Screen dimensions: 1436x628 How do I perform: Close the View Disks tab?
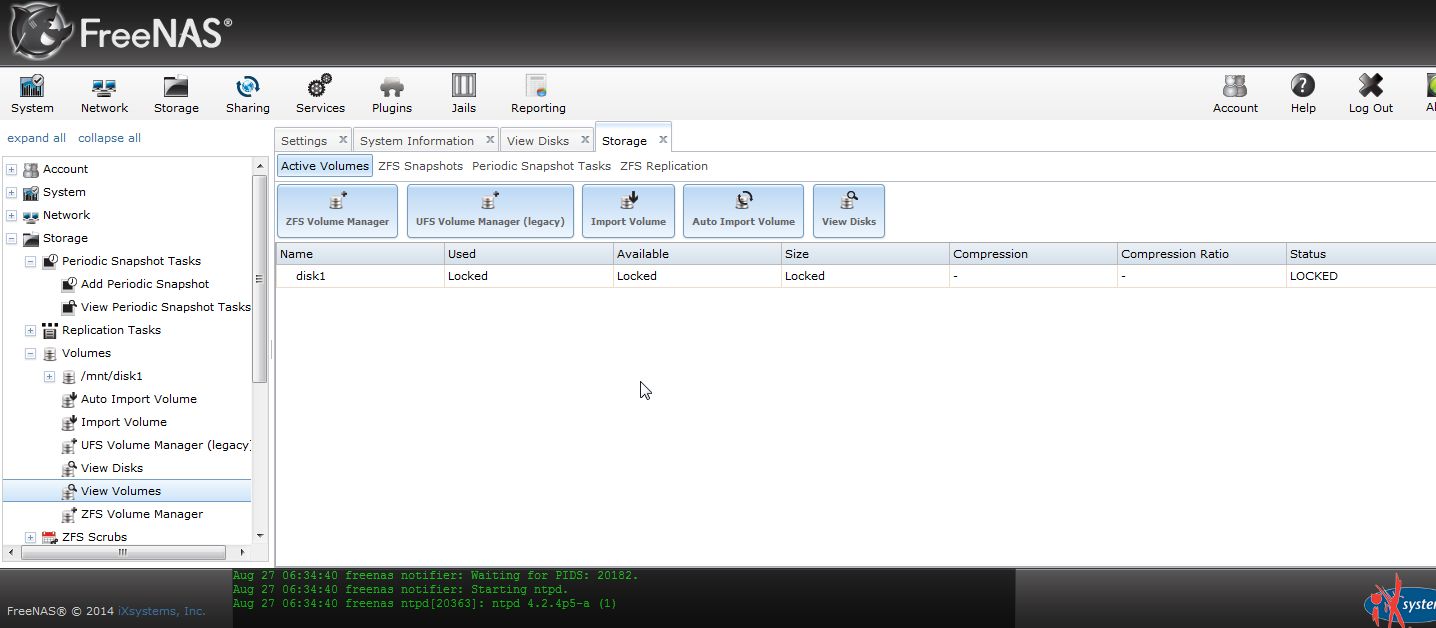[585, 140]
